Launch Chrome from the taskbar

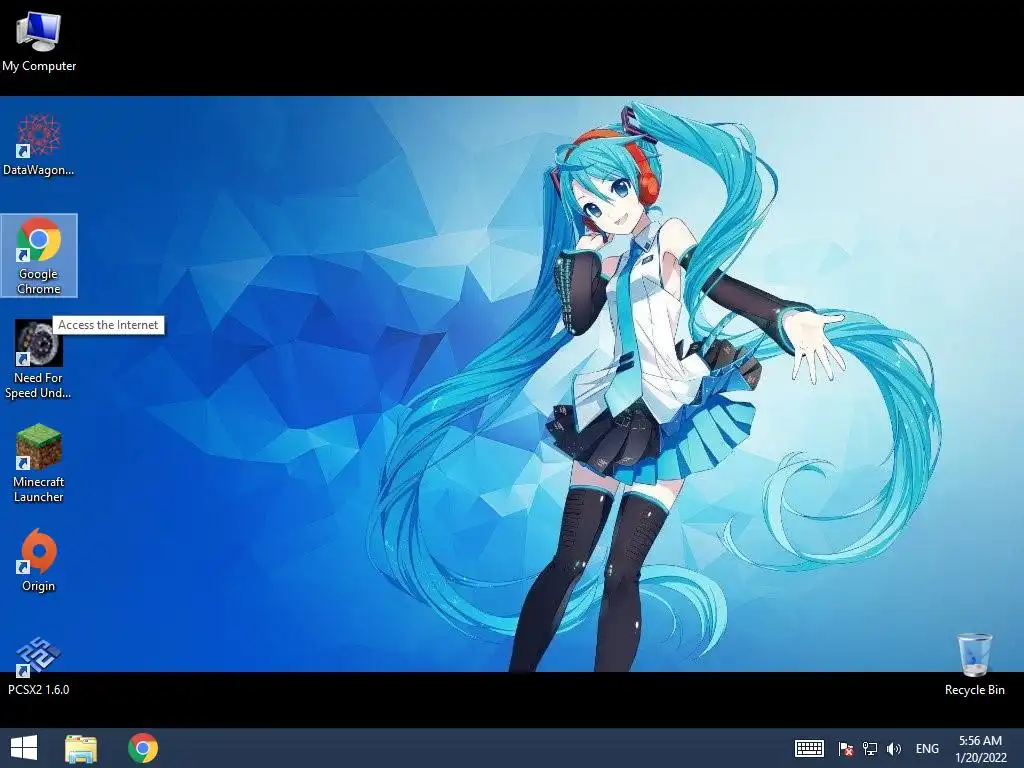[142, 748]
